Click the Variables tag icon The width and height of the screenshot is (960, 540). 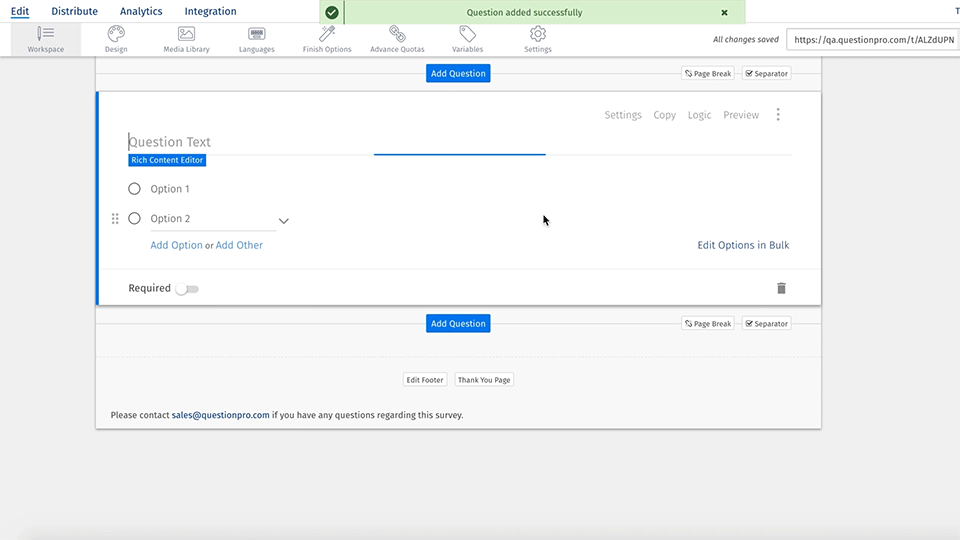467,34
